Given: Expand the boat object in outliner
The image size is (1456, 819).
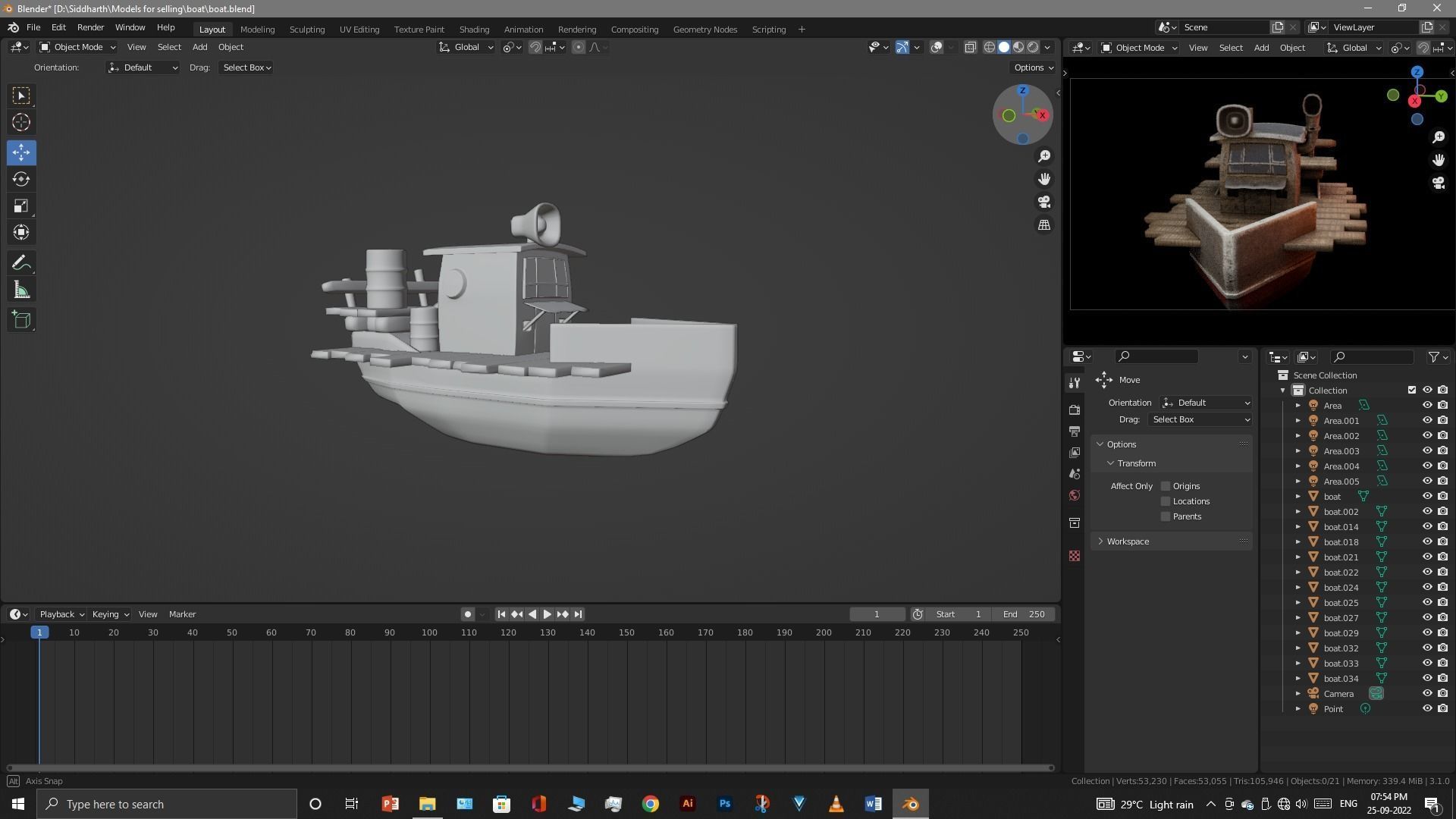Looking at the screenshot, I should 1298,496.
